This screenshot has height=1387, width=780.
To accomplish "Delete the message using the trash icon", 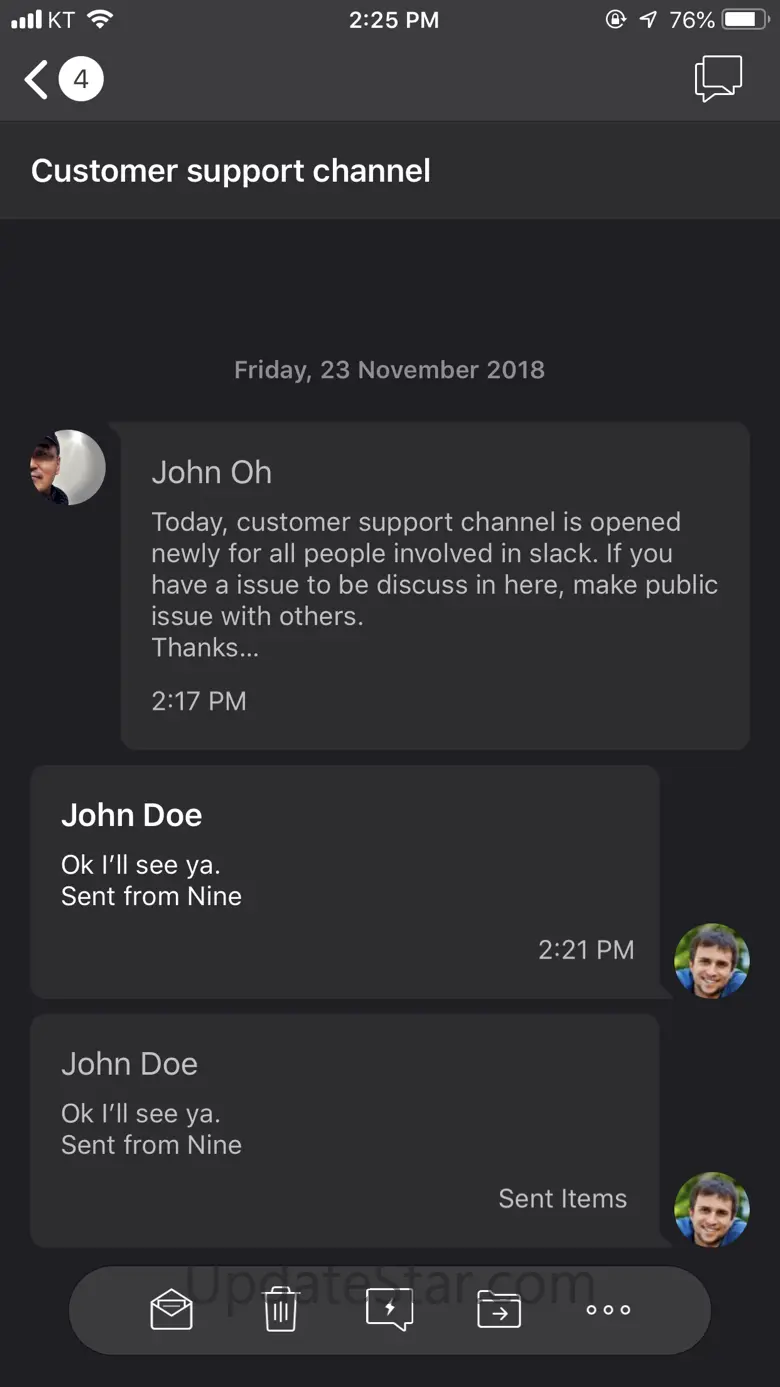I will pyautogui.click(x=281, y=1309).
